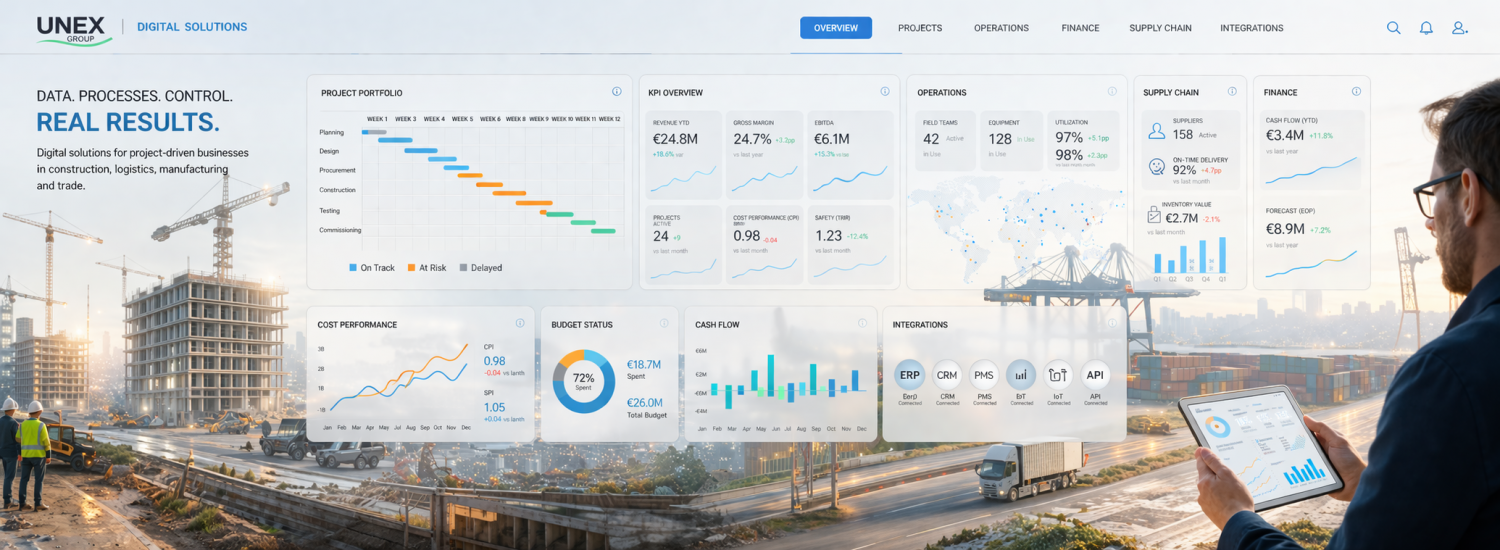Open the IoT integration icon
This screenshot has height=550, width=1500.
point(1058,376)
